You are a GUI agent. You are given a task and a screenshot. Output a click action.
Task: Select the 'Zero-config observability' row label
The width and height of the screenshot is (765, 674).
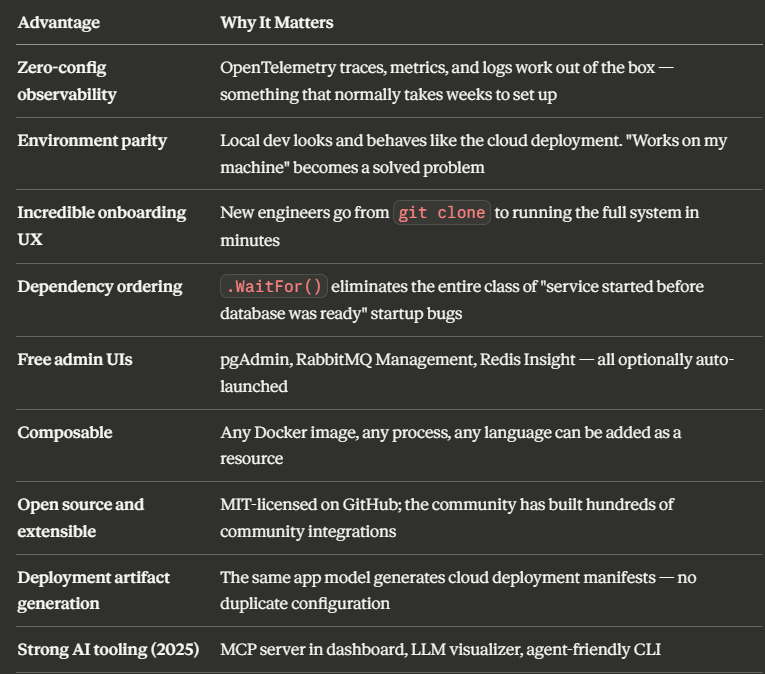click(67, 81)
